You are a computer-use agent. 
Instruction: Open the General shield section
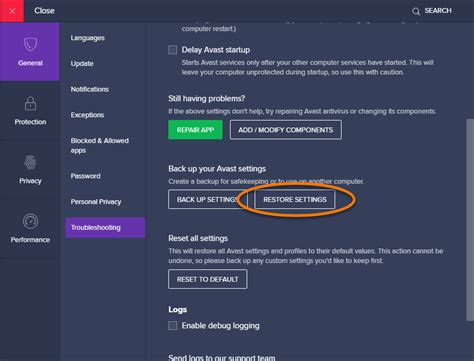[x=30, y=52]
